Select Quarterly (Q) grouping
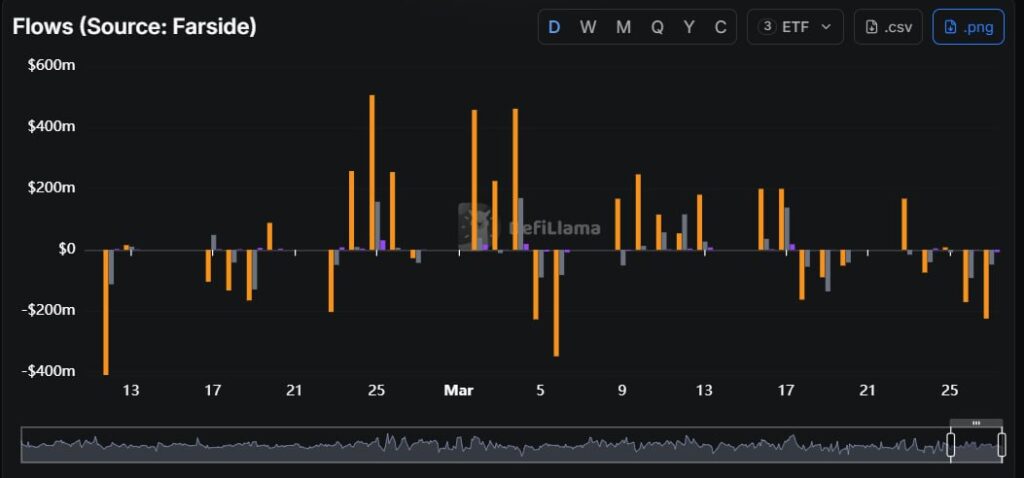 click(657, 27)
